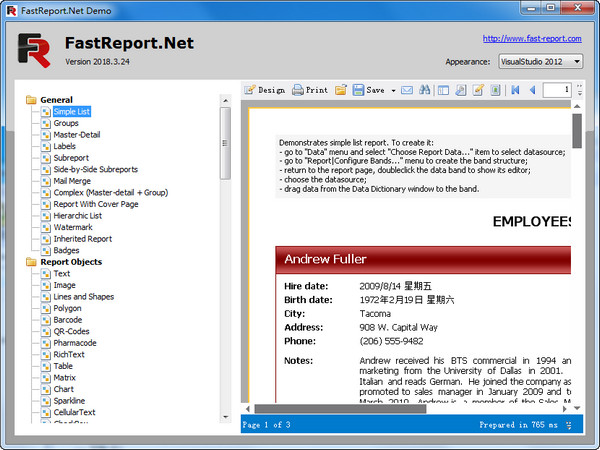Viewport: 600px width, 450px height.
Task: Select the Groups report in tree
Action: click(67, 123)
